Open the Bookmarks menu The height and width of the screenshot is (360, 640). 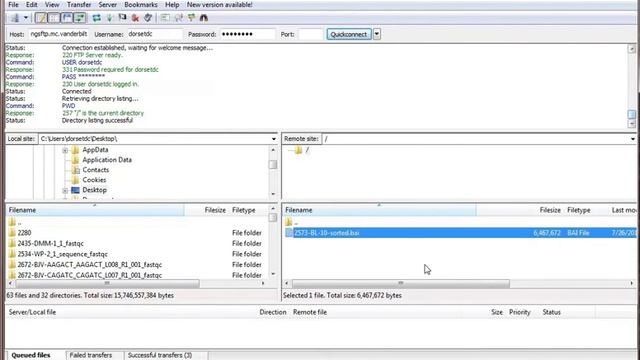tap(141, 5)
